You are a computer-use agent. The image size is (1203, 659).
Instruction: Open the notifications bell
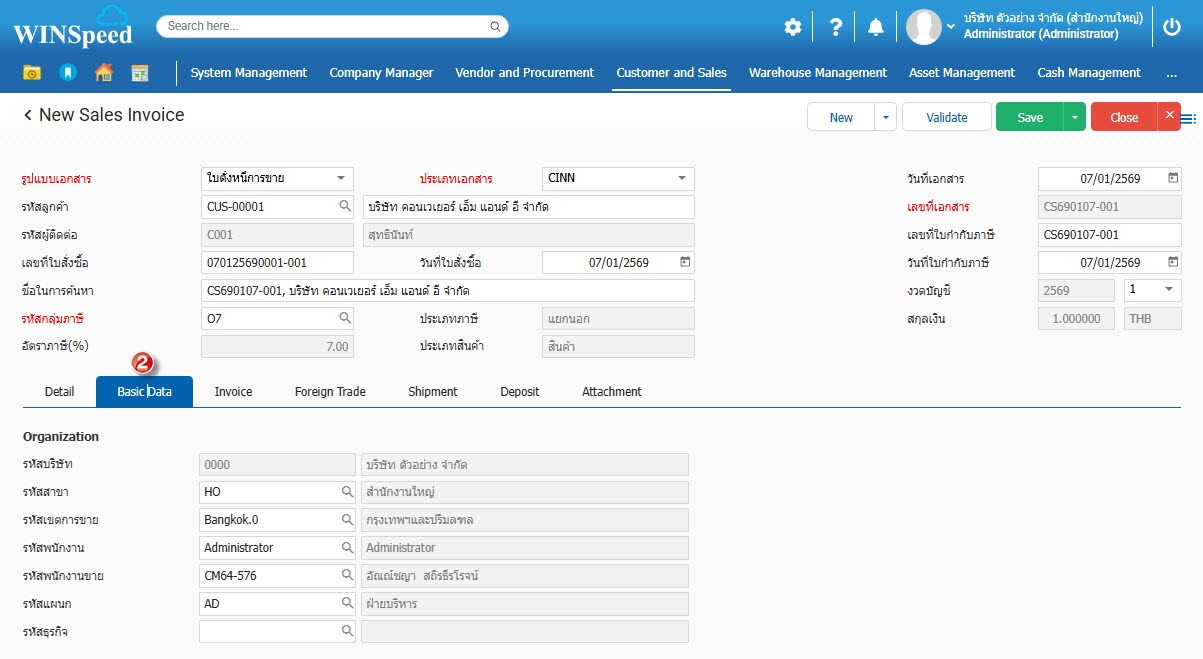(x=876, y=27)
